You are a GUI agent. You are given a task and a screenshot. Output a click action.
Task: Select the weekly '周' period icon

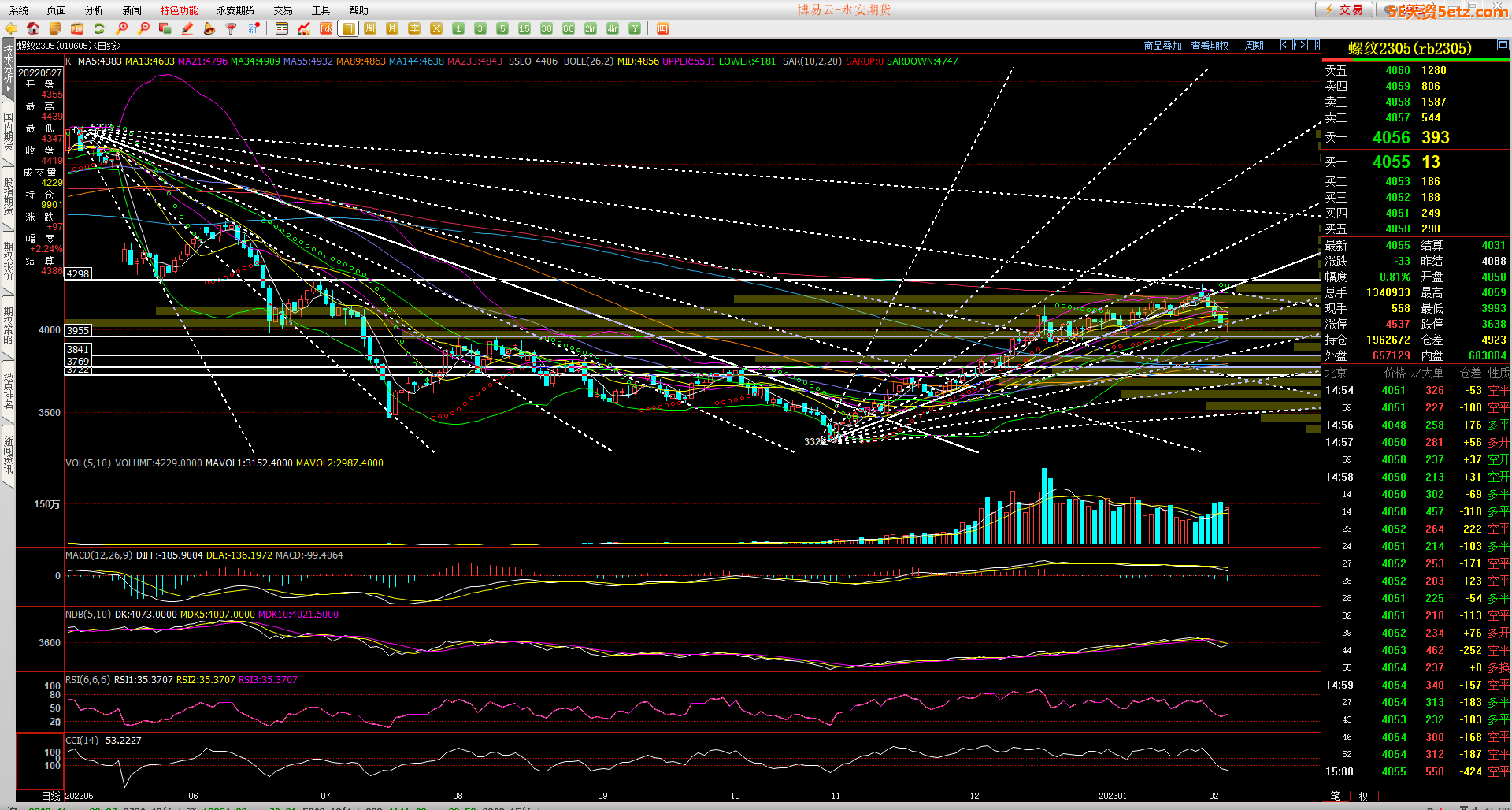point(370,28)
